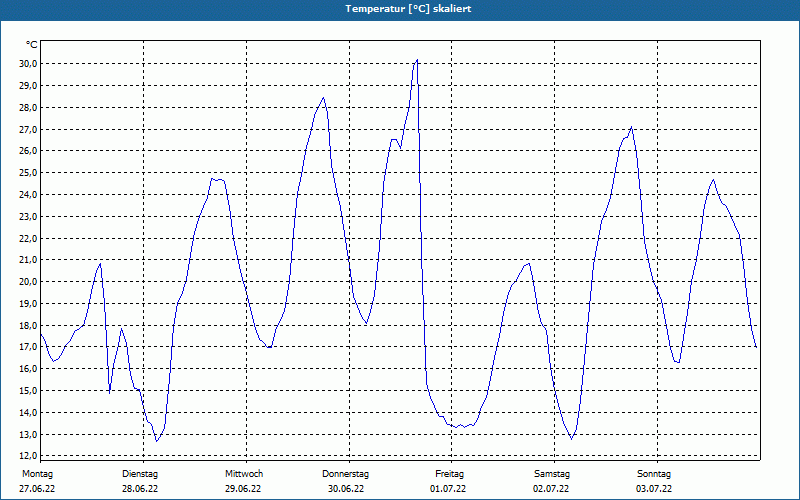The image size is (800, 500).
Task: Select the 17,0 axis value
Action: [27, 347]
